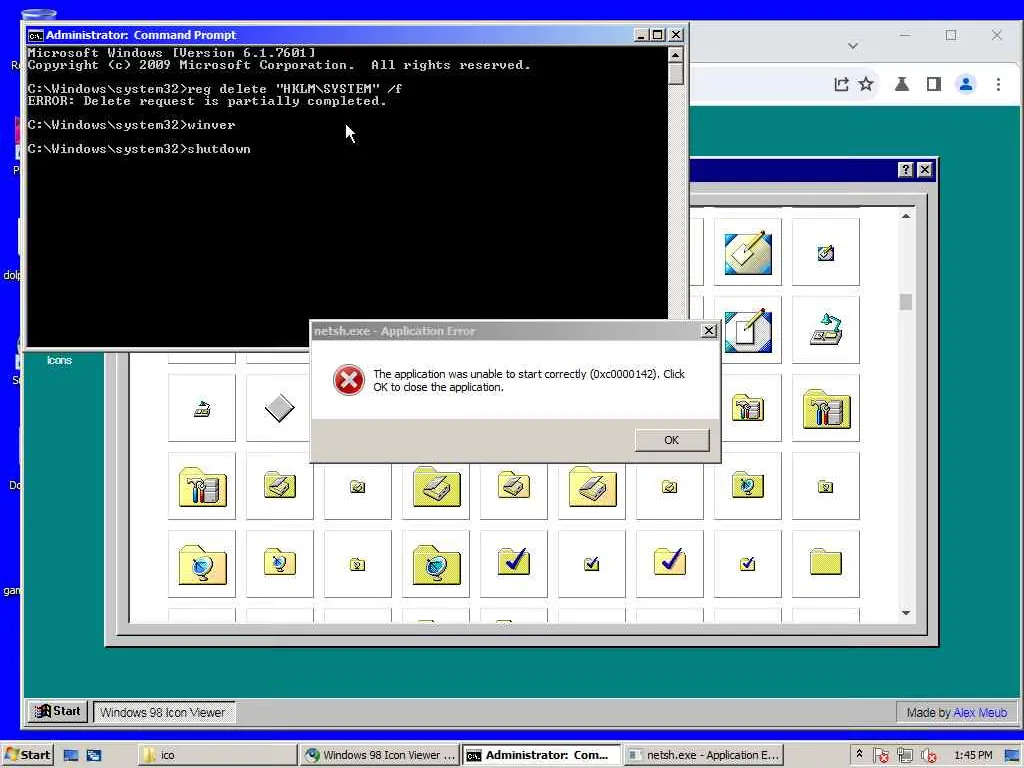Click the icon viewer scrollbar down arrow
Viewport: 1024px width, 768px height.
(906, 613)
